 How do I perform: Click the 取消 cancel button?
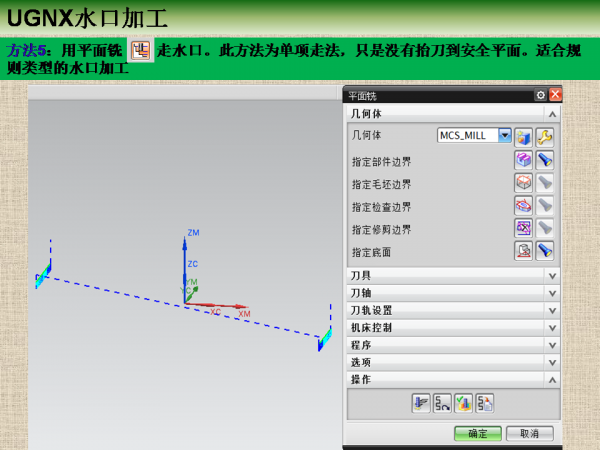pos(530,434)
